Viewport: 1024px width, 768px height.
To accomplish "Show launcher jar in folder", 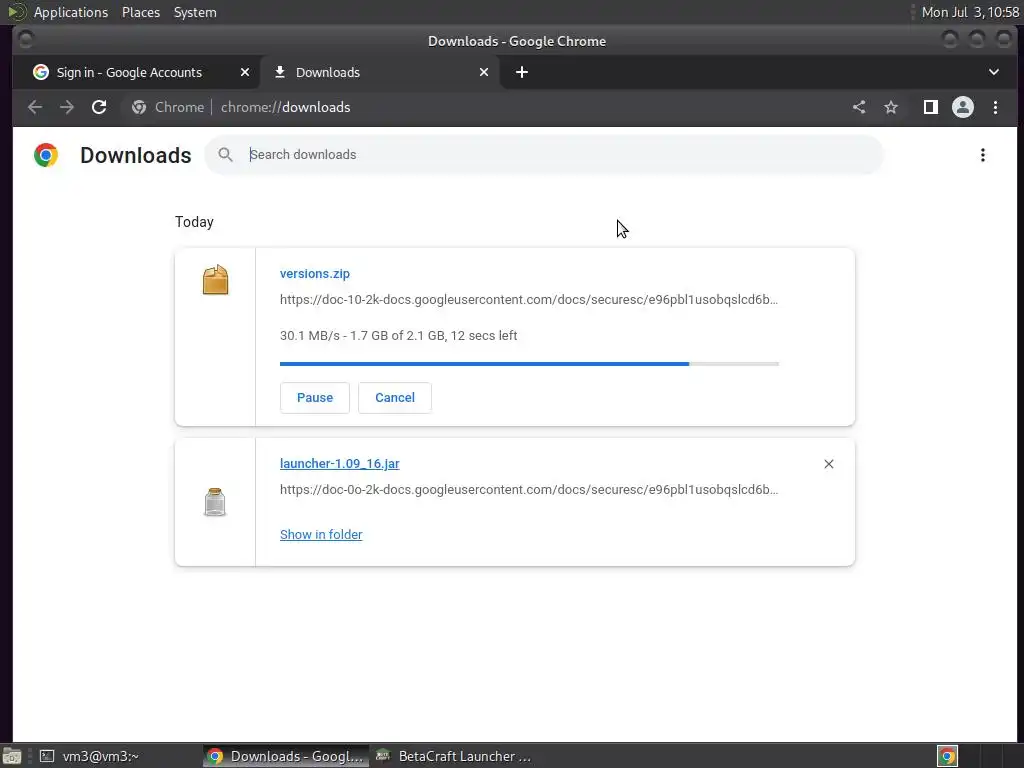I will click(x=321, y=534).
